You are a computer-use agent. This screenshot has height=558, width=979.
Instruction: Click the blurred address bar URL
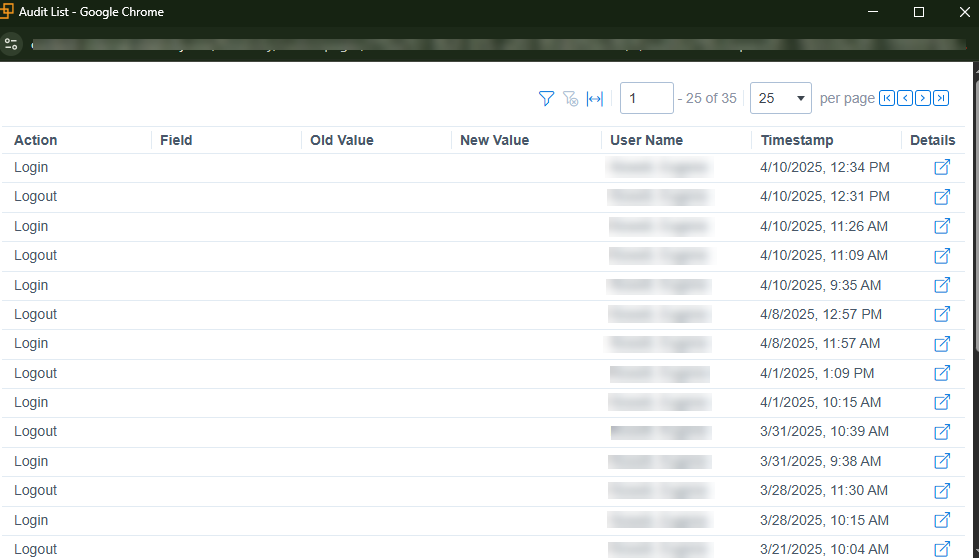coord(499,44)
